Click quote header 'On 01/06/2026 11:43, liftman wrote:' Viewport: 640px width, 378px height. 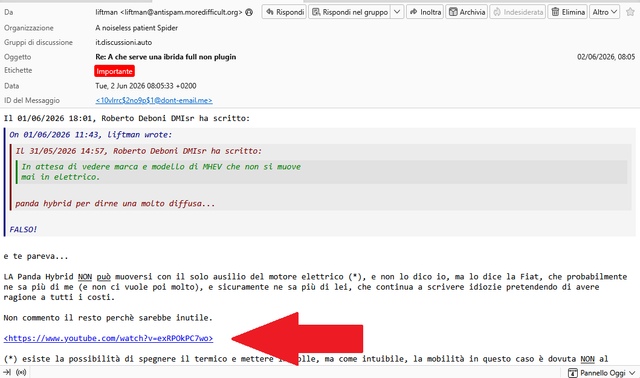pyautogui.click(x=91, y=135)
